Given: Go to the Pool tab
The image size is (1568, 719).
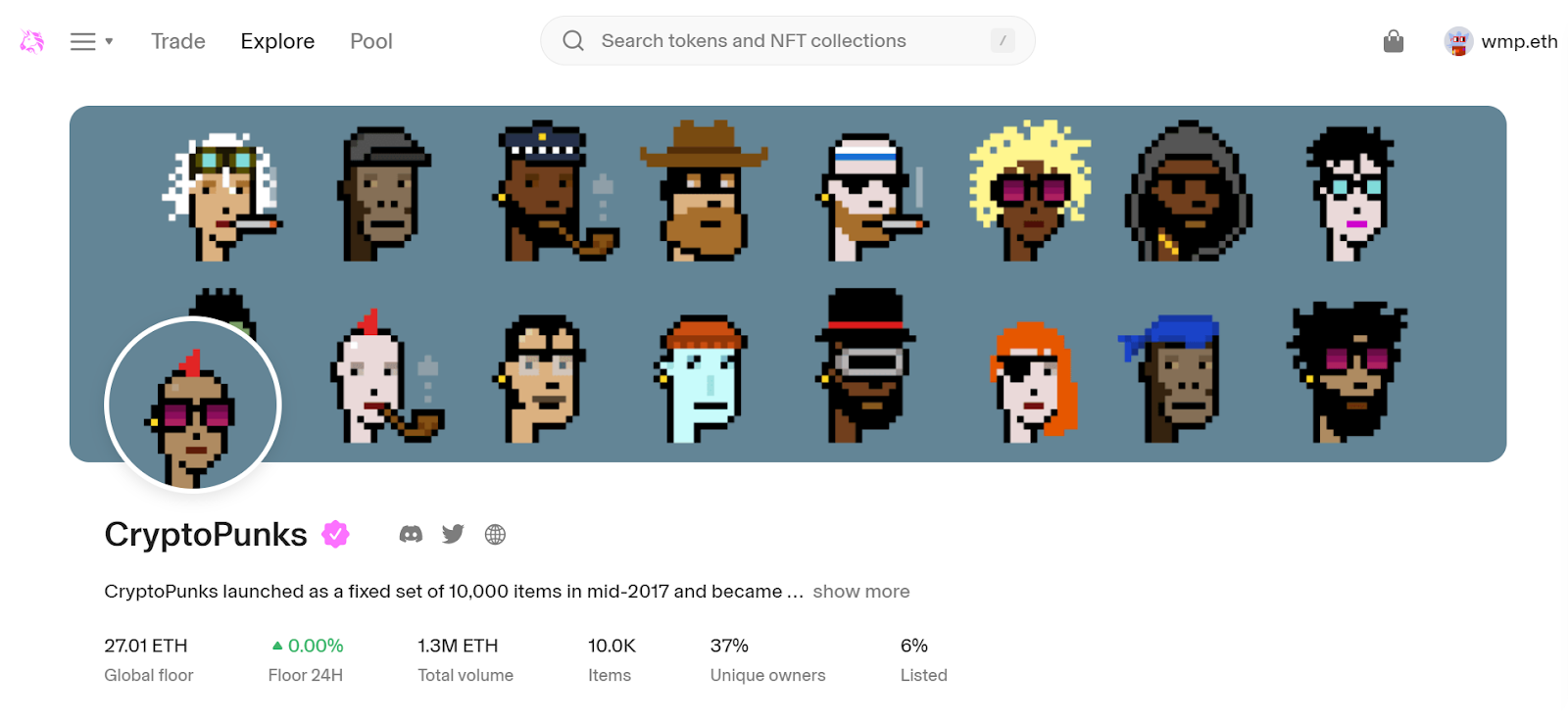Looking at the screenshot, I should coord(371,41).
